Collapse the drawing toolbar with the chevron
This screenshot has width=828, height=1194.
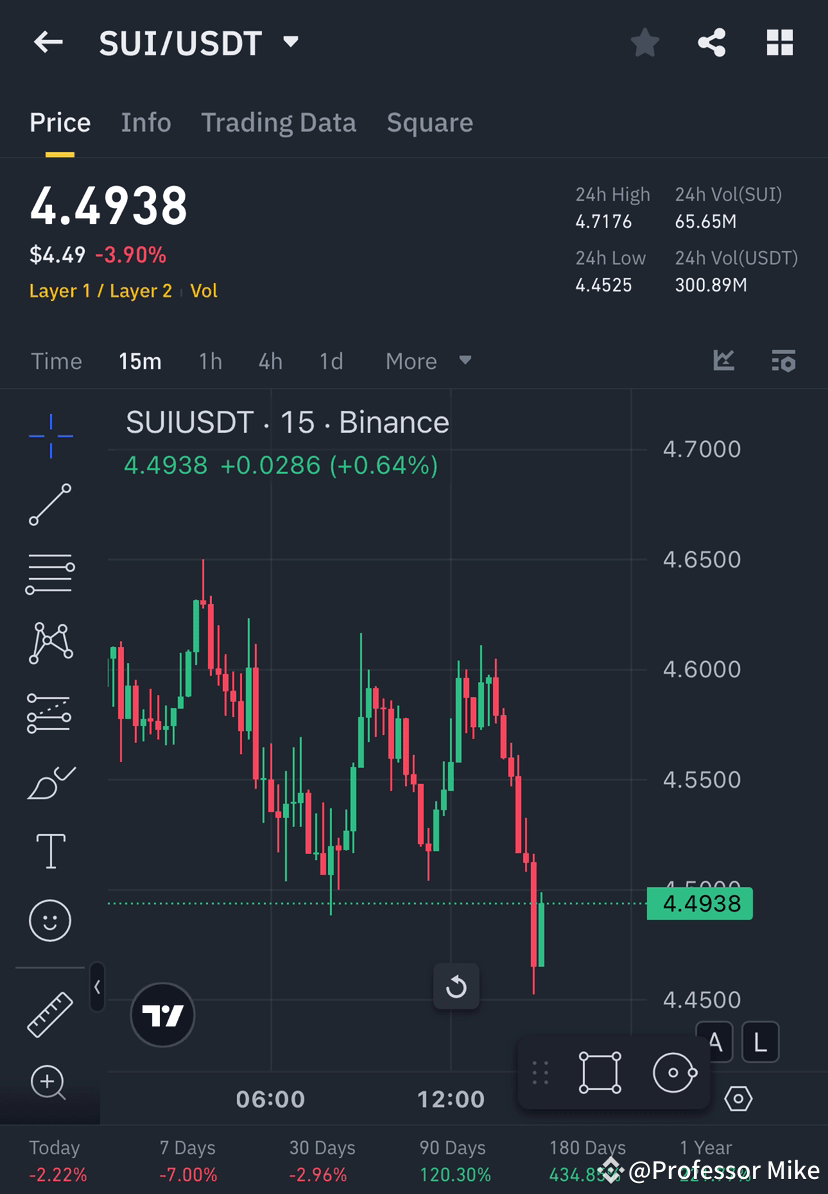(97, 987)
